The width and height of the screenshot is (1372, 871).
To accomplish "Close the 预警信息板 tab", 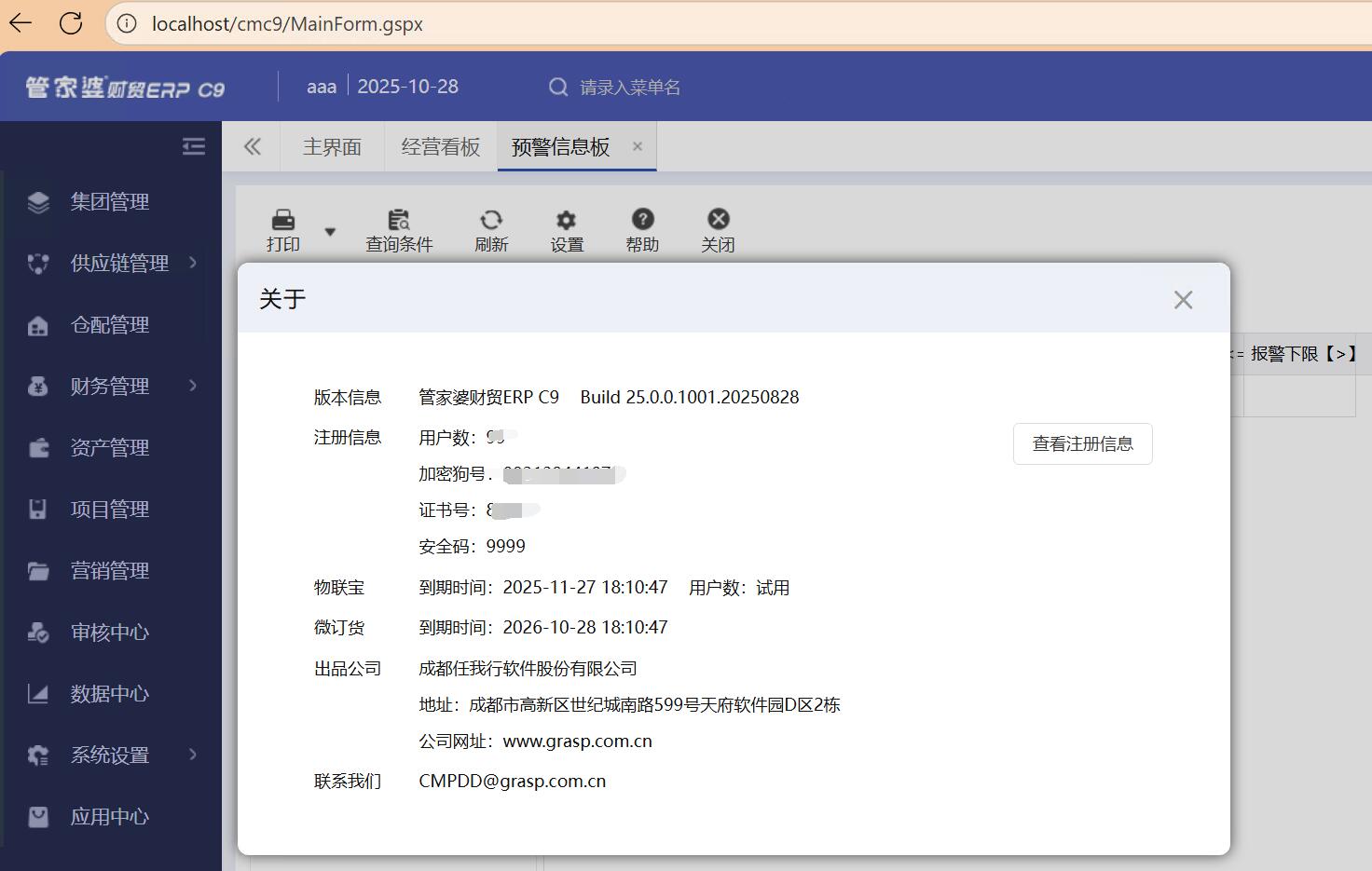I will 638,146.
